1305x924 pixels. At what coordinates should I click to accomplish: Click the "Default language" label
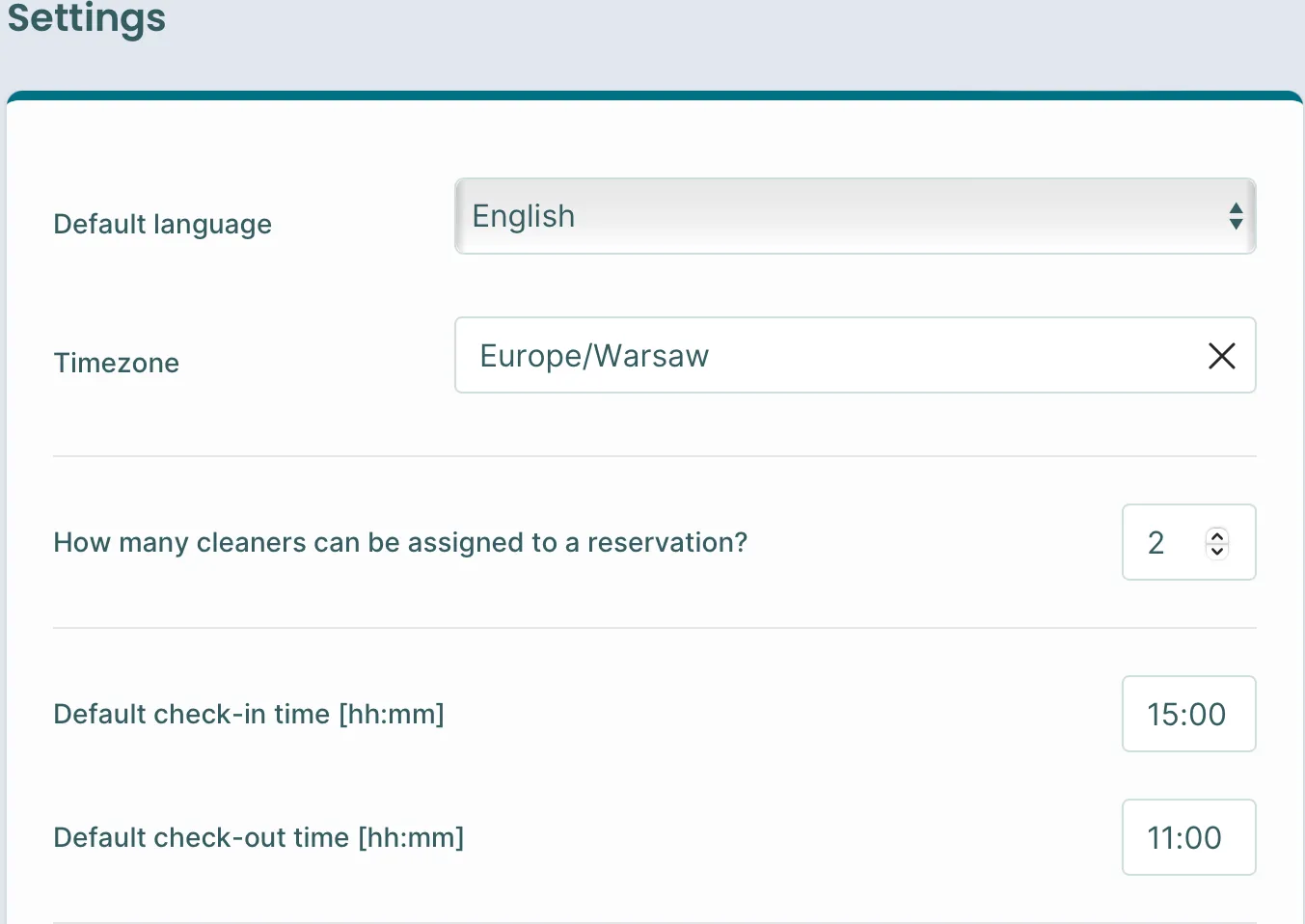[x=163, y=224]
